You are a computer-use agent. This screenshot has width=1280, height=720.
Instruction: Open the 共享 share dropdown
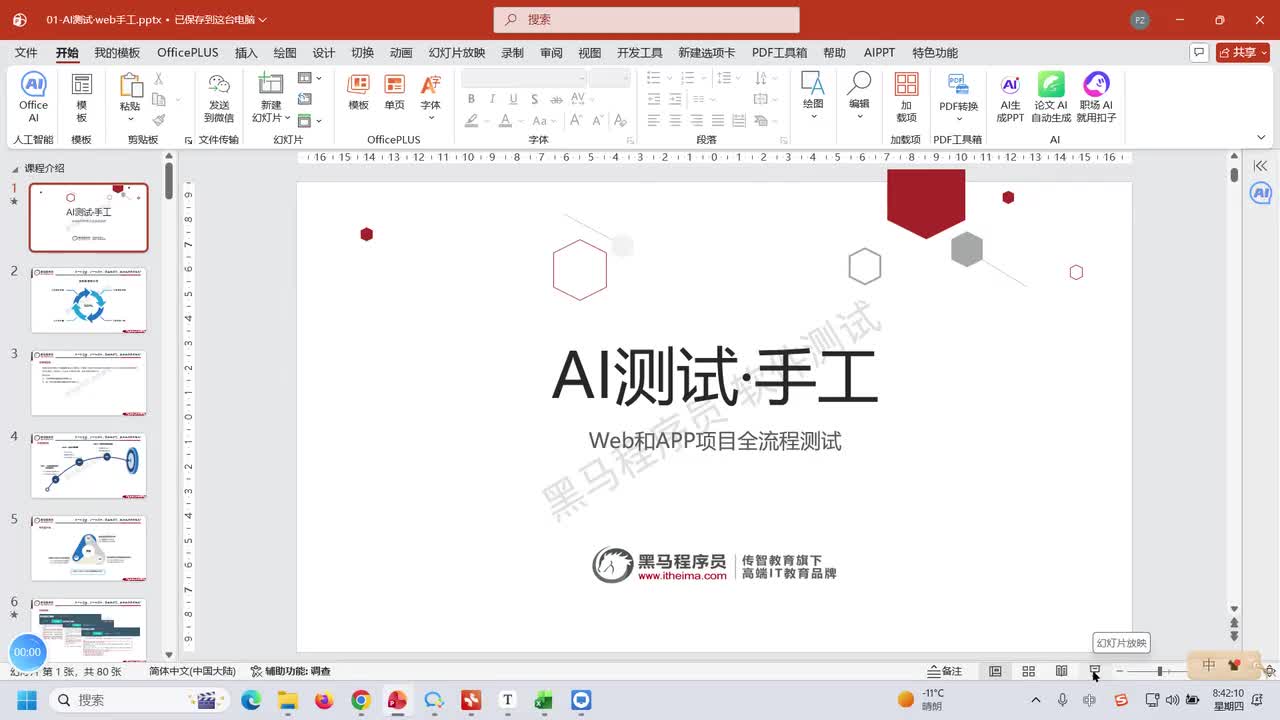[x=1243, y=52]
